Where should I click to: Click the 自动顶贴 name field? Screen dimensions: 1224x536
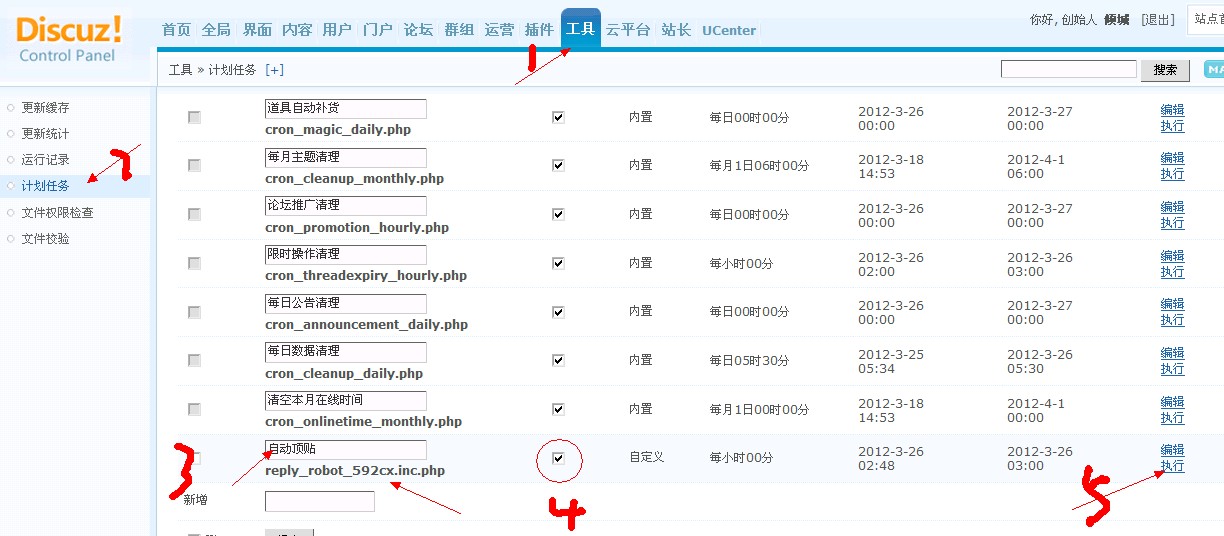346,450
